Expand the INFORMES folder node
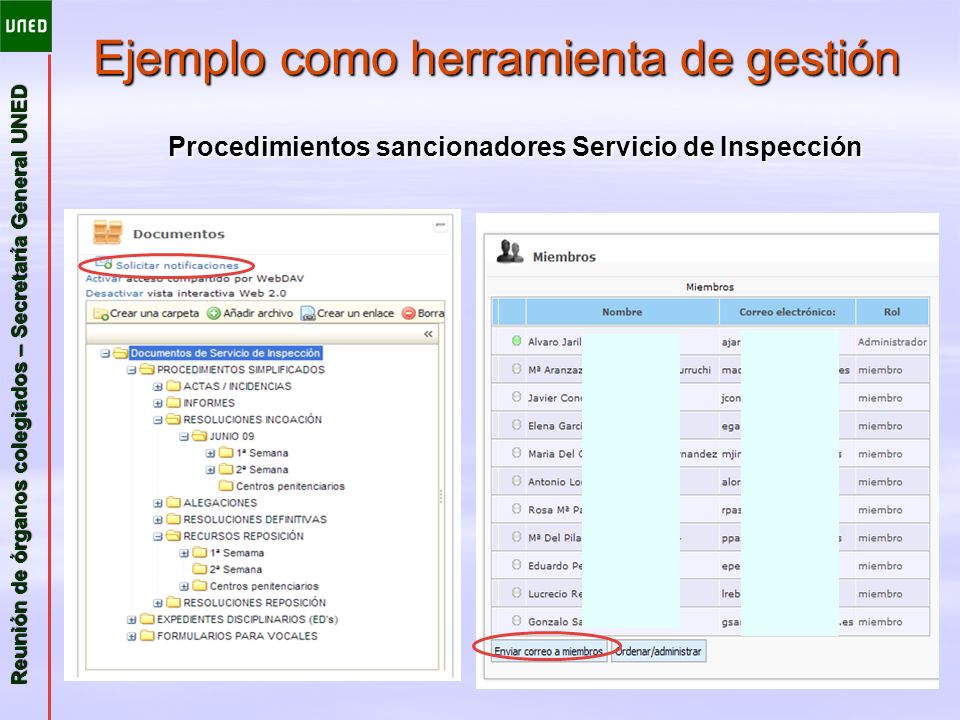Image resolution: width=960 pixels, height=720 pixels. pos(157,403)
